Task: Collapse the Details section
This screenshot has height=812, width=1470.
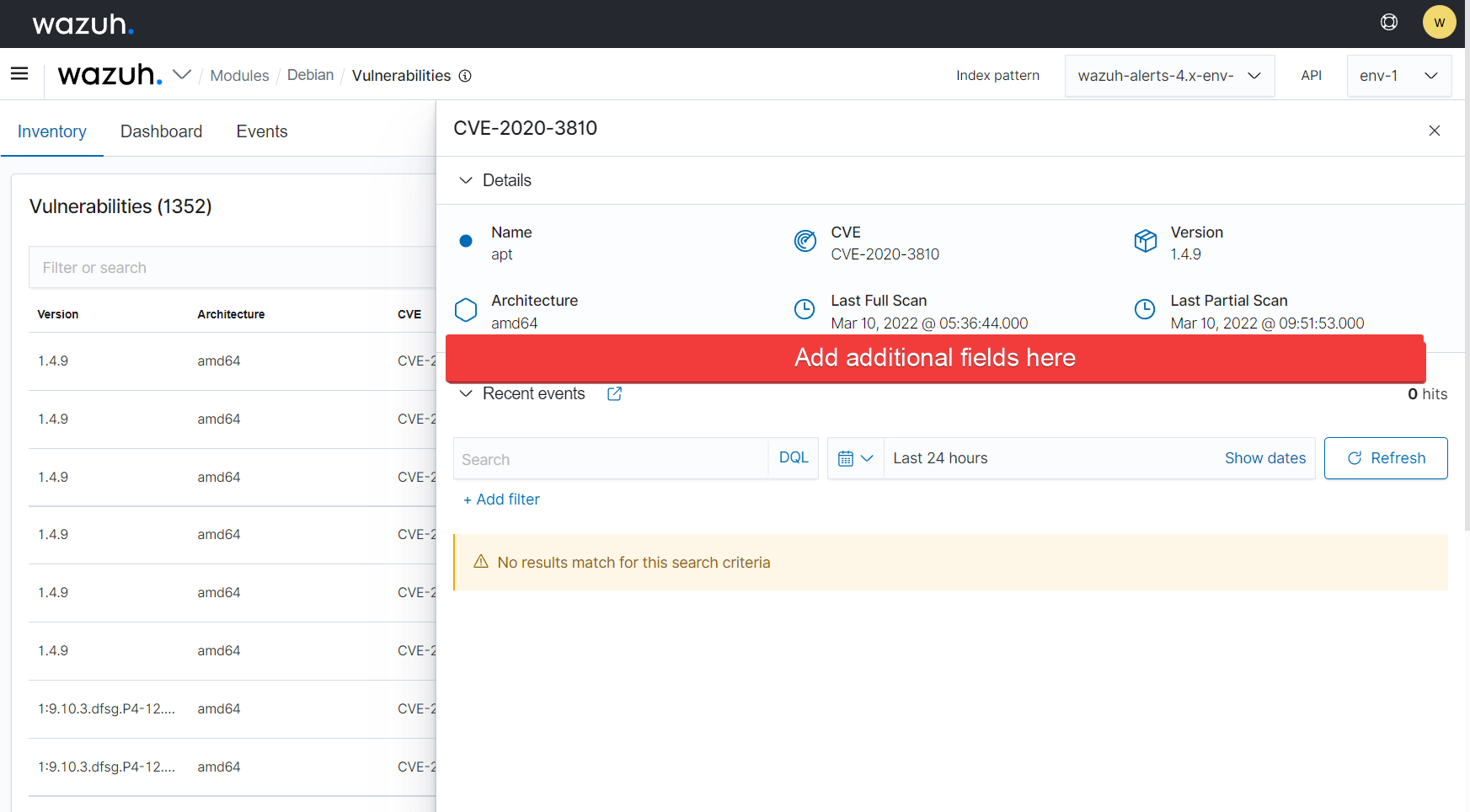Action: pos(466,179)
